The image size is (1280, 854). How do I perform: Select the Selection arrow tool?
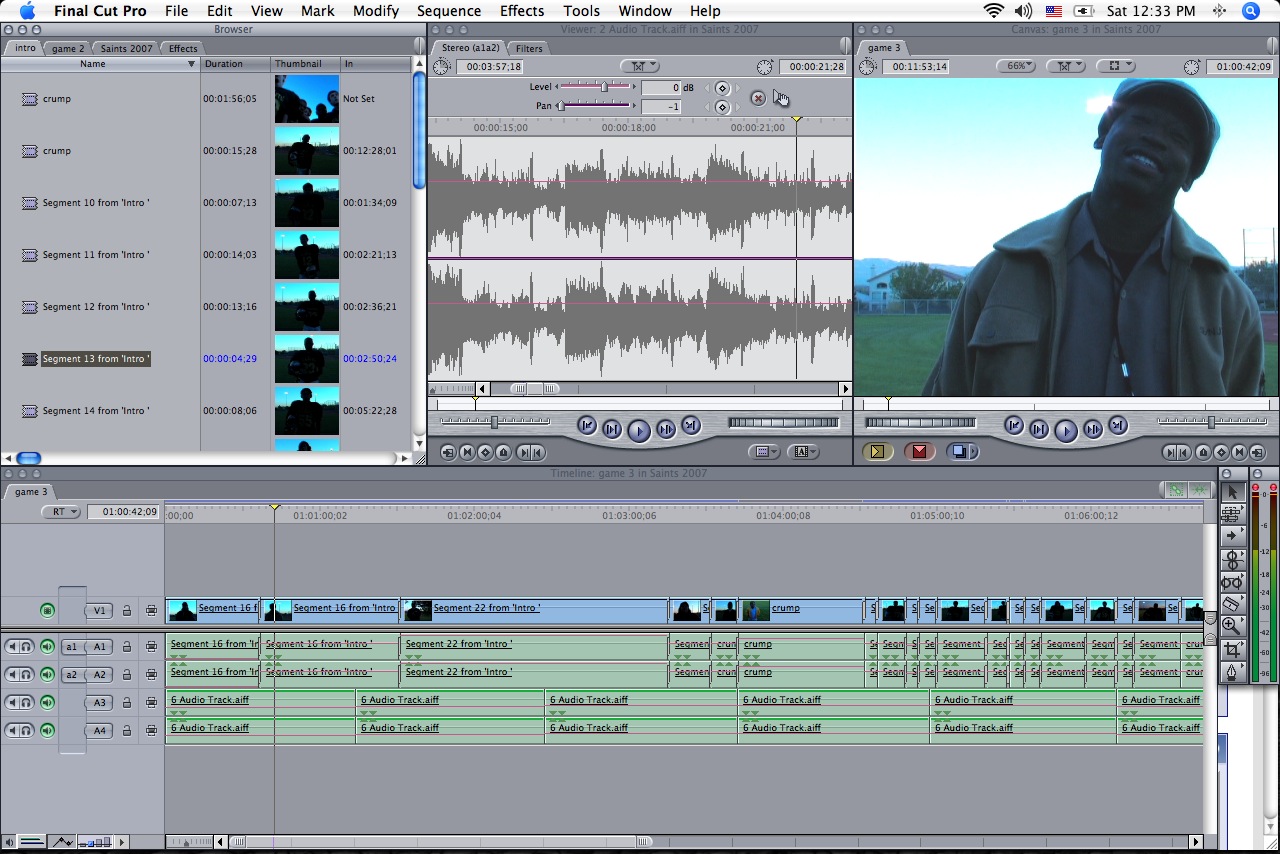(x=1232, y=492)
